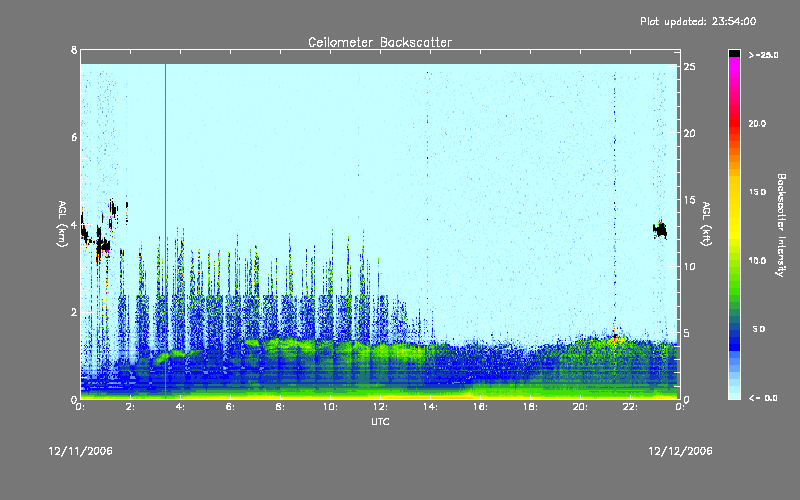
Task: Click the "5.0" colorbar label
Action: pos(759,329)
